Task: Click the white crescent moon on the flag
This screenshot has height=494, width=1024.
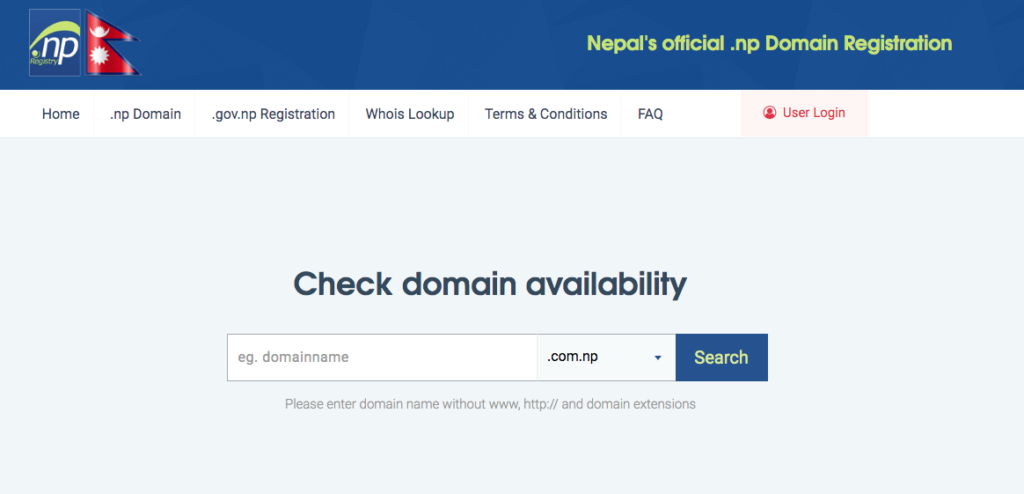Action: coord(101,32)
